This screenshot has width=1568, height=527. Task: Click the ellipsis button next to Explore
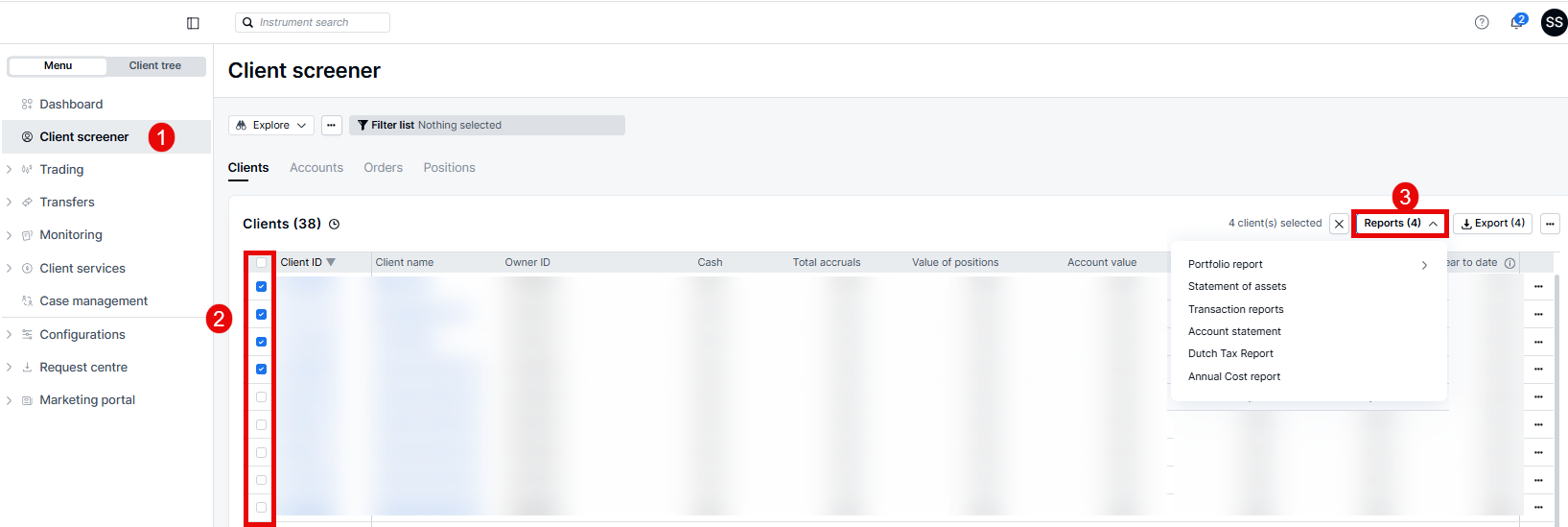click(332, 126)
